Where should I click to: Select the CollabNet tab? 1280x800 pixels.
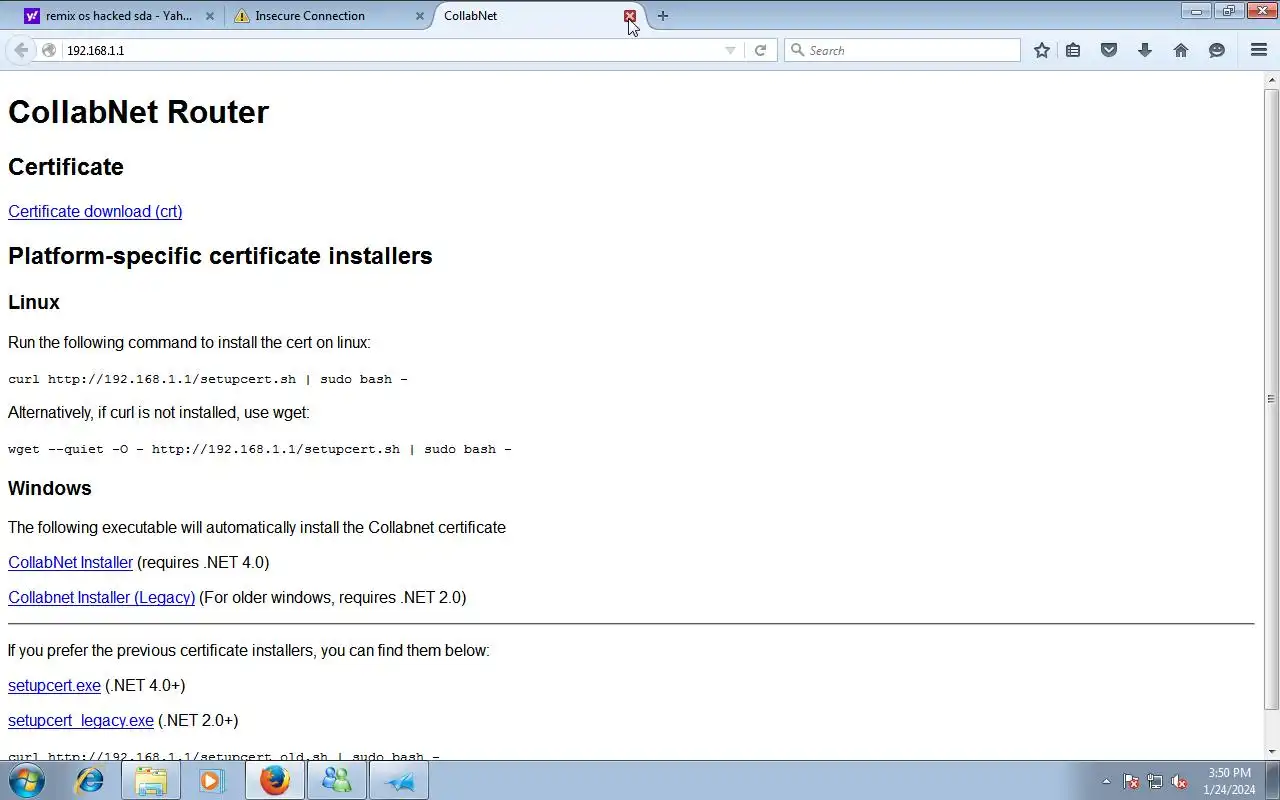pos(530,16)
